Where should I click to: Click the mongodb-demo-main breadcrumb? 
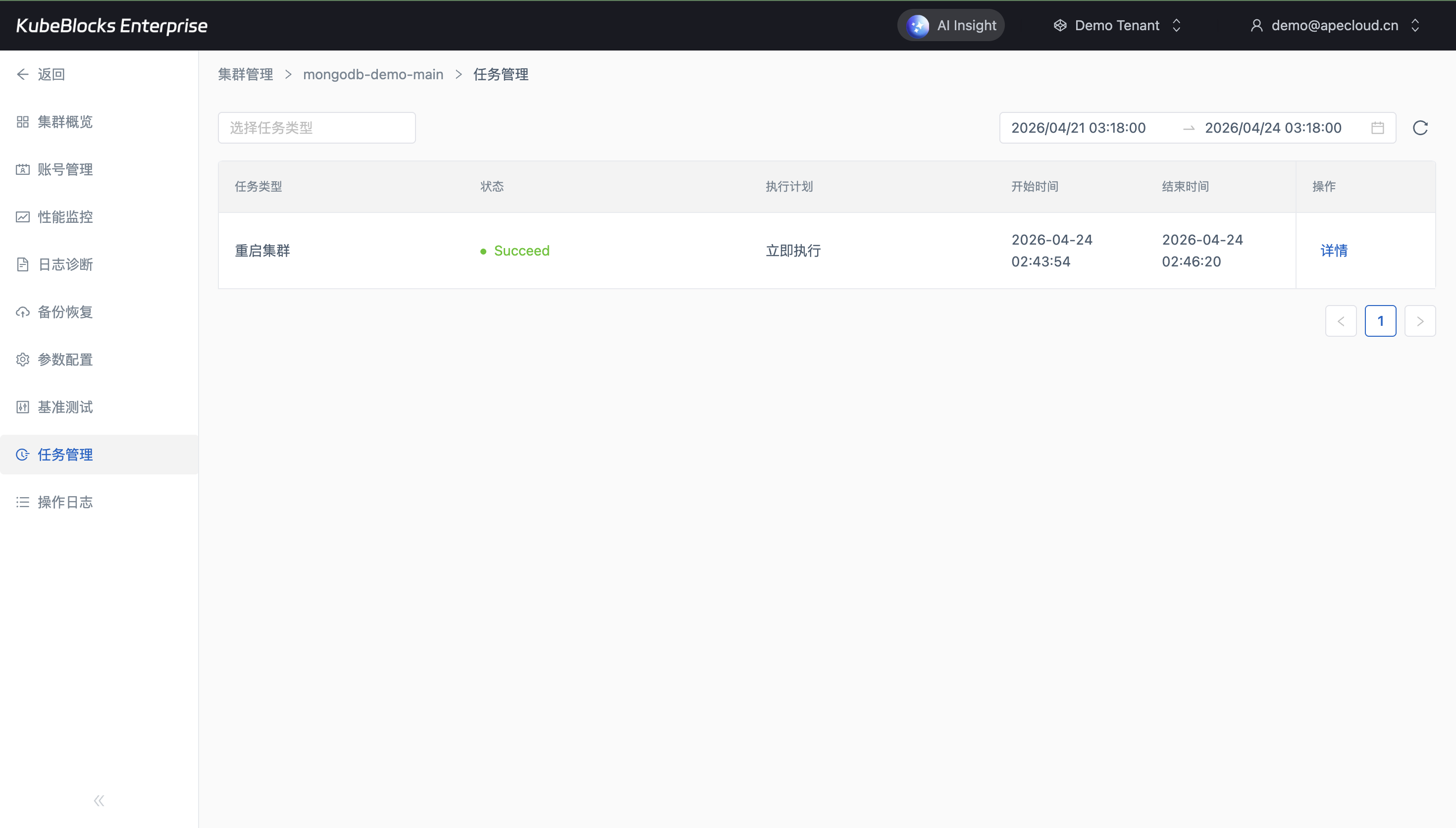pos(373,74)
